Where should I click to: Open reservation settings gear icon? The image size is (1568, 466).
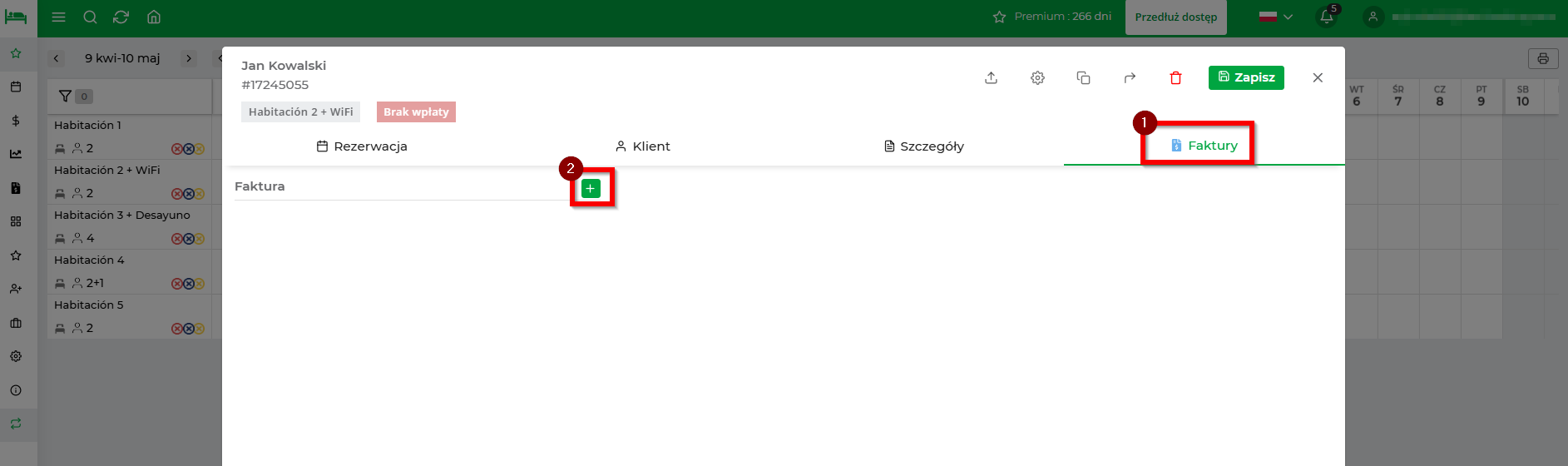coord(1037,77)
